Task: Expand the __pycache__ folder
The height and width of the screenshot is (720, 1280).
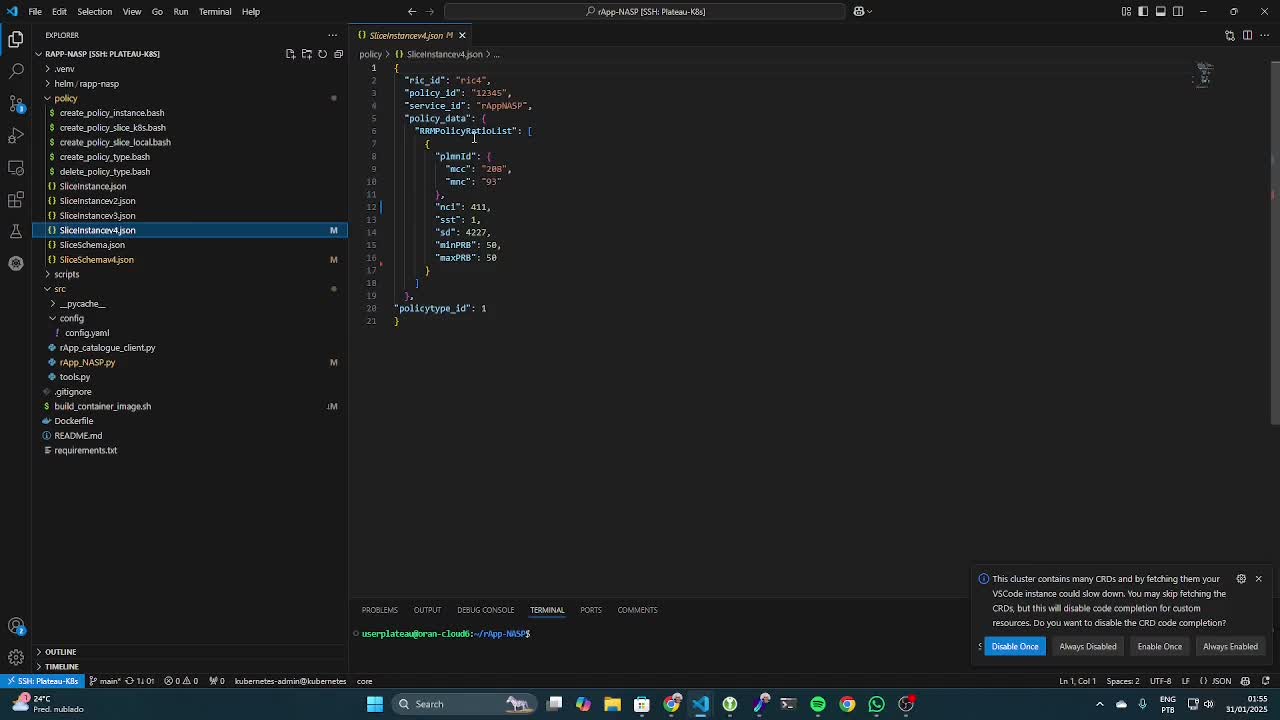Action: click(x=82, y=304)
